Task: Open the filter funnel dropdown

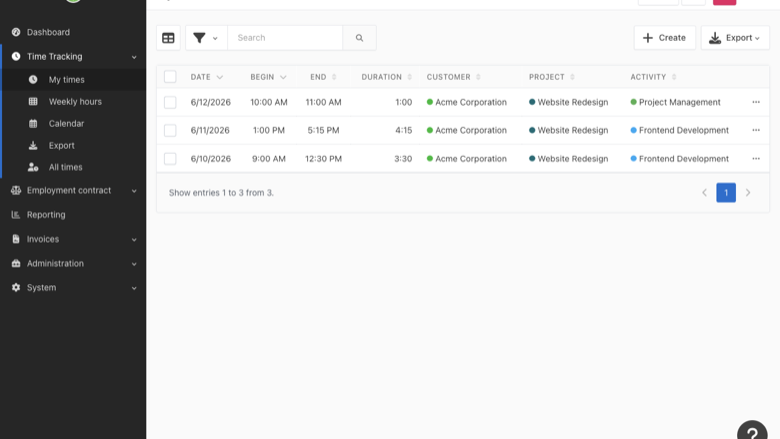Action: (206, 38)
